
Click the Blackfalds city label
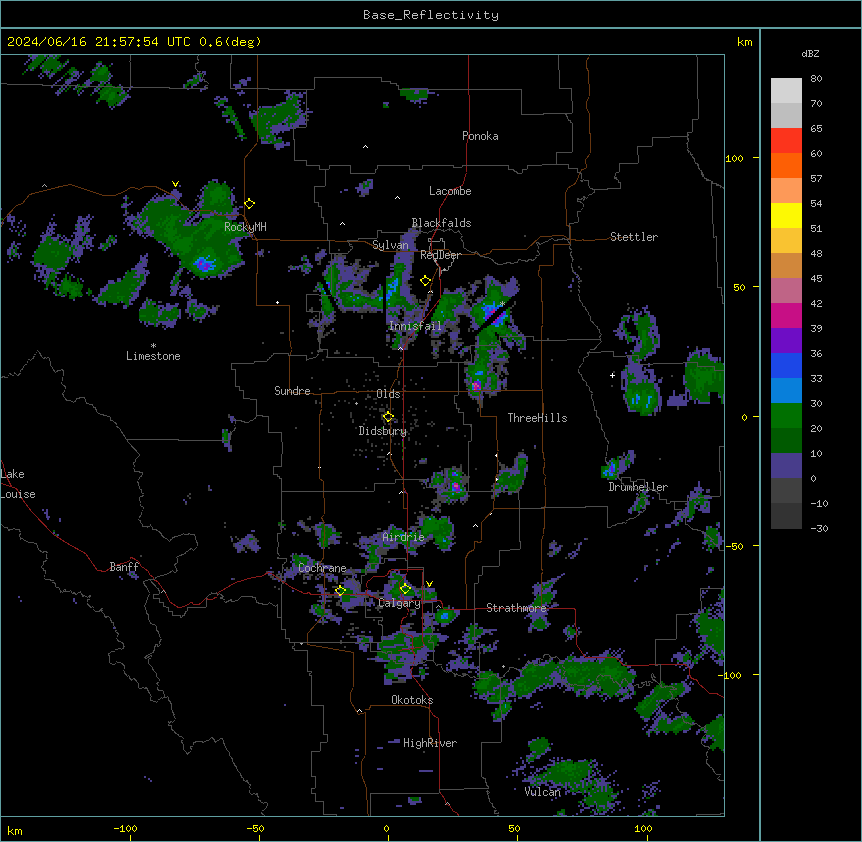click(441, 223)
